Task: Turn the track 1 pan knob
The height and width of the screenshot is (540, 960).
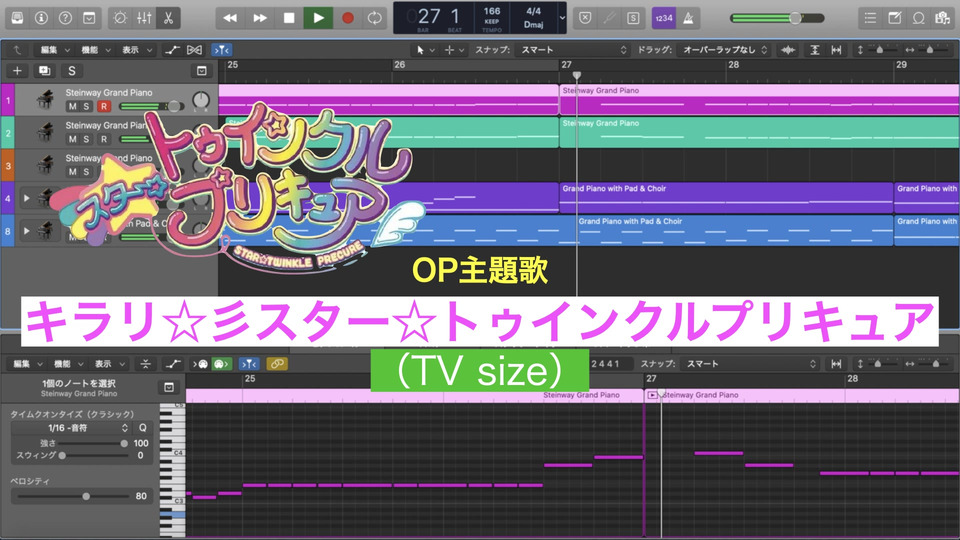Action: click(x=201, y=99)
